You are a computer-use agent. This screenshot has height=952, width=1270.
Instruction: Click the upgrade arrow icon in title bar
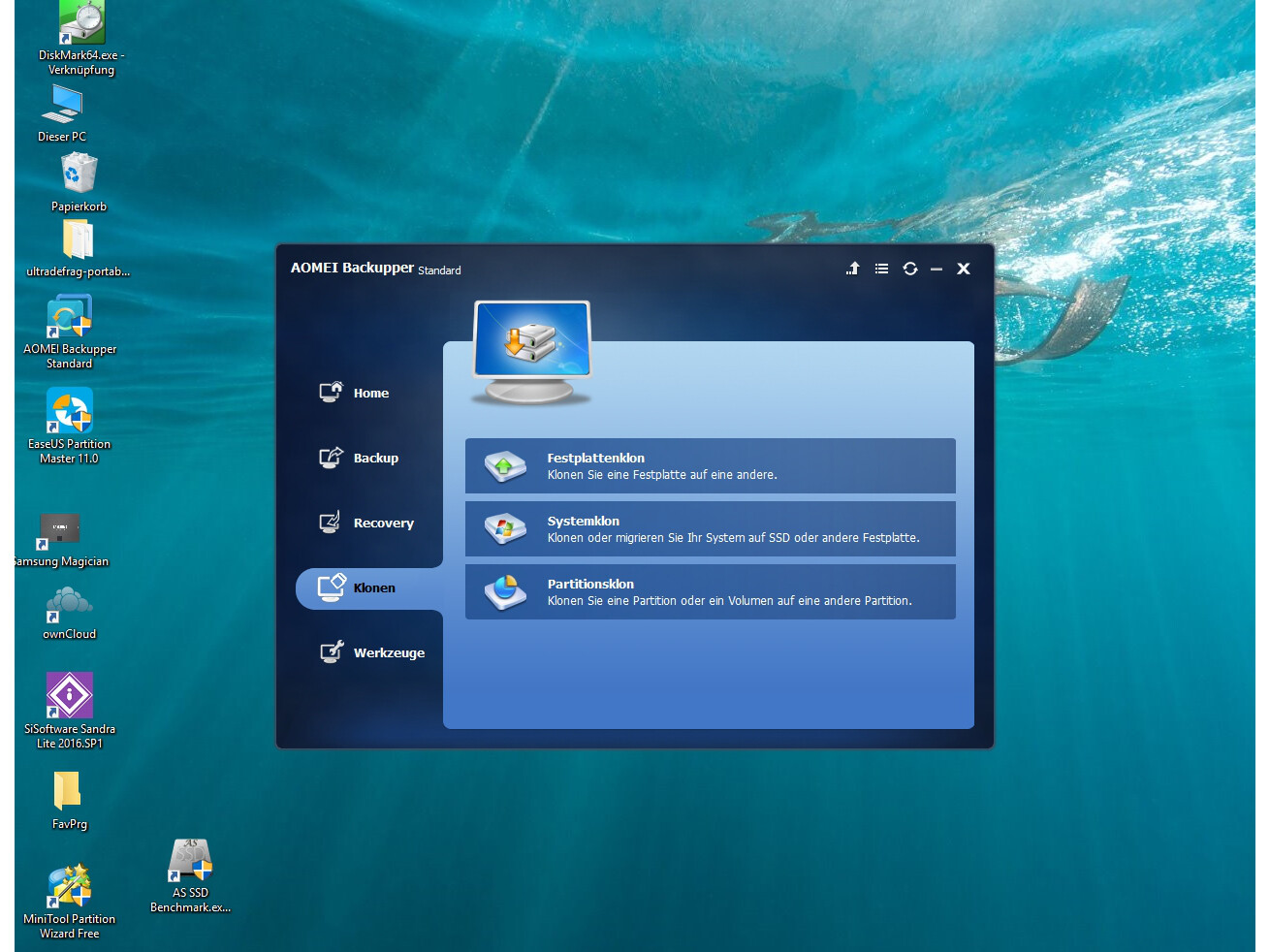[853, 269]
